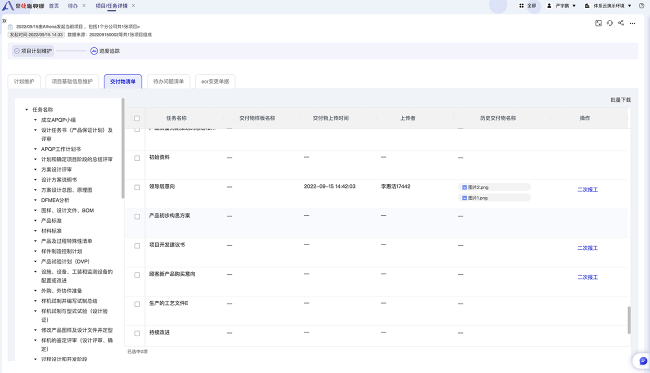This screenshot has width=650, height=373.
Task: Click the table vertical scrollbar thumb
Action: (629, 320)
